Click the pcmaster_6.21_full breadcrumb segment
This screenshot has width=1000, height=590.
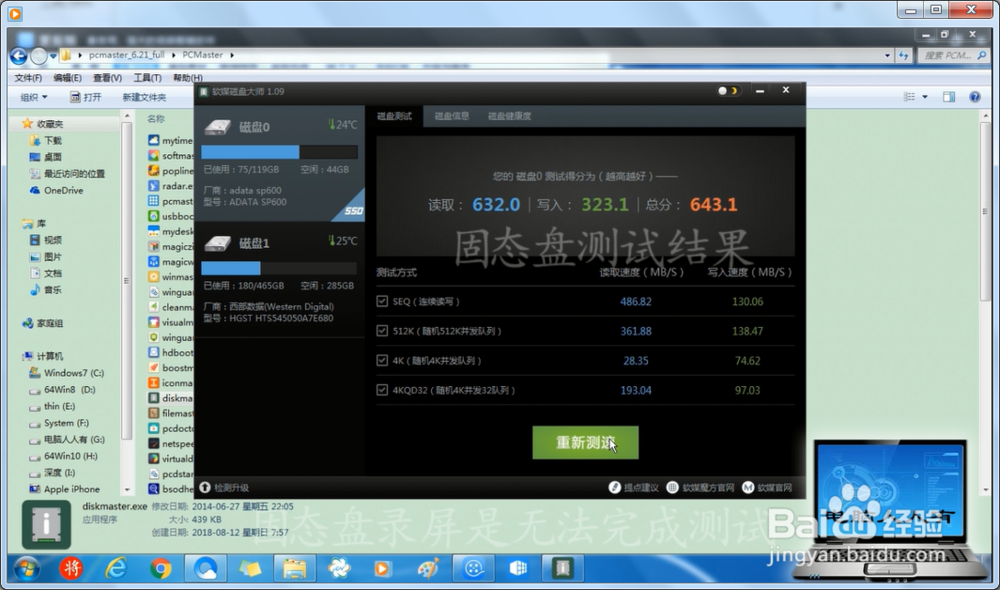(x=126, y=55)
